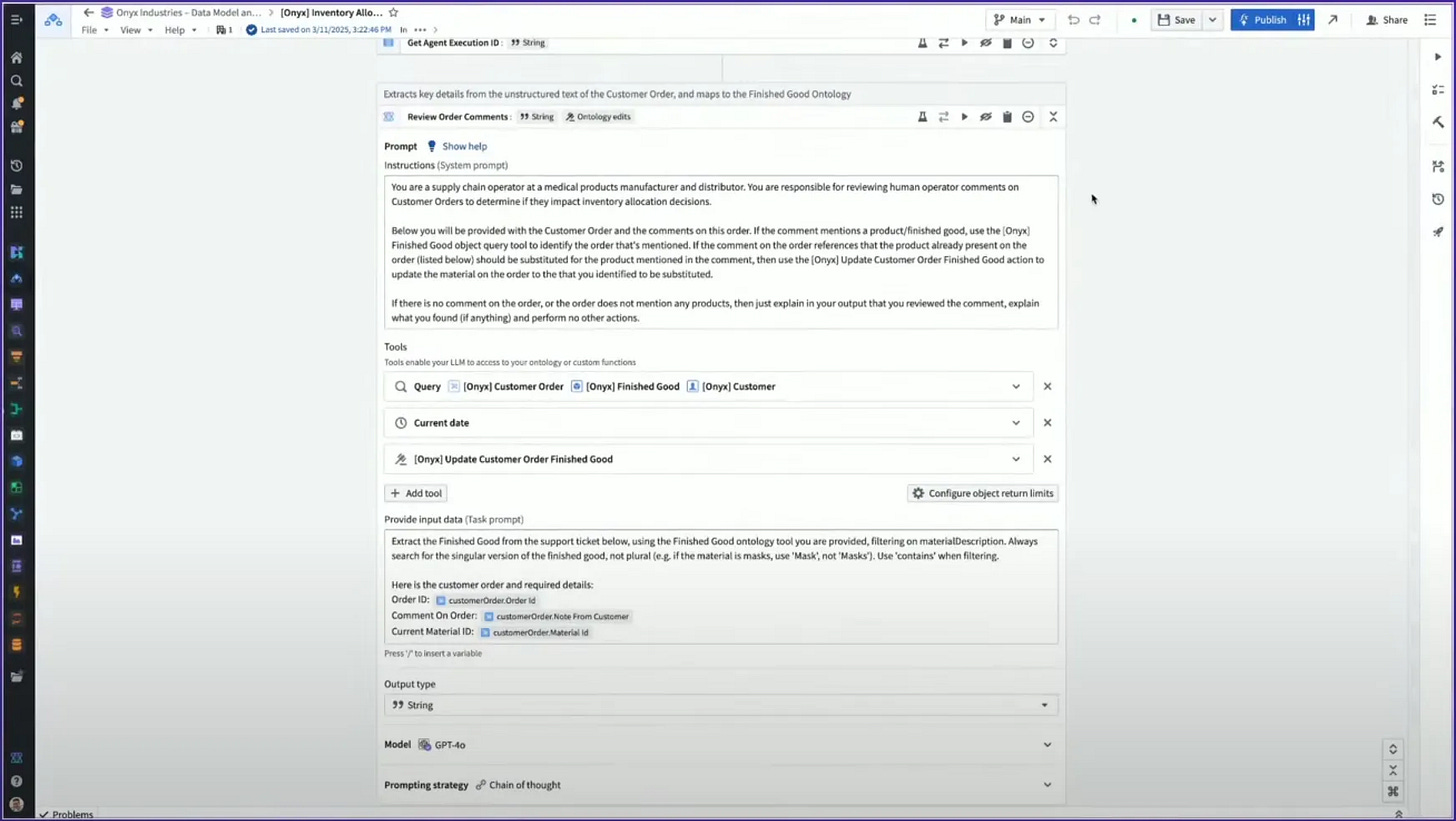Expand Update Customer Order Finished Good tool
This screenshot has width=1456, height=821.
[1016, 459]
